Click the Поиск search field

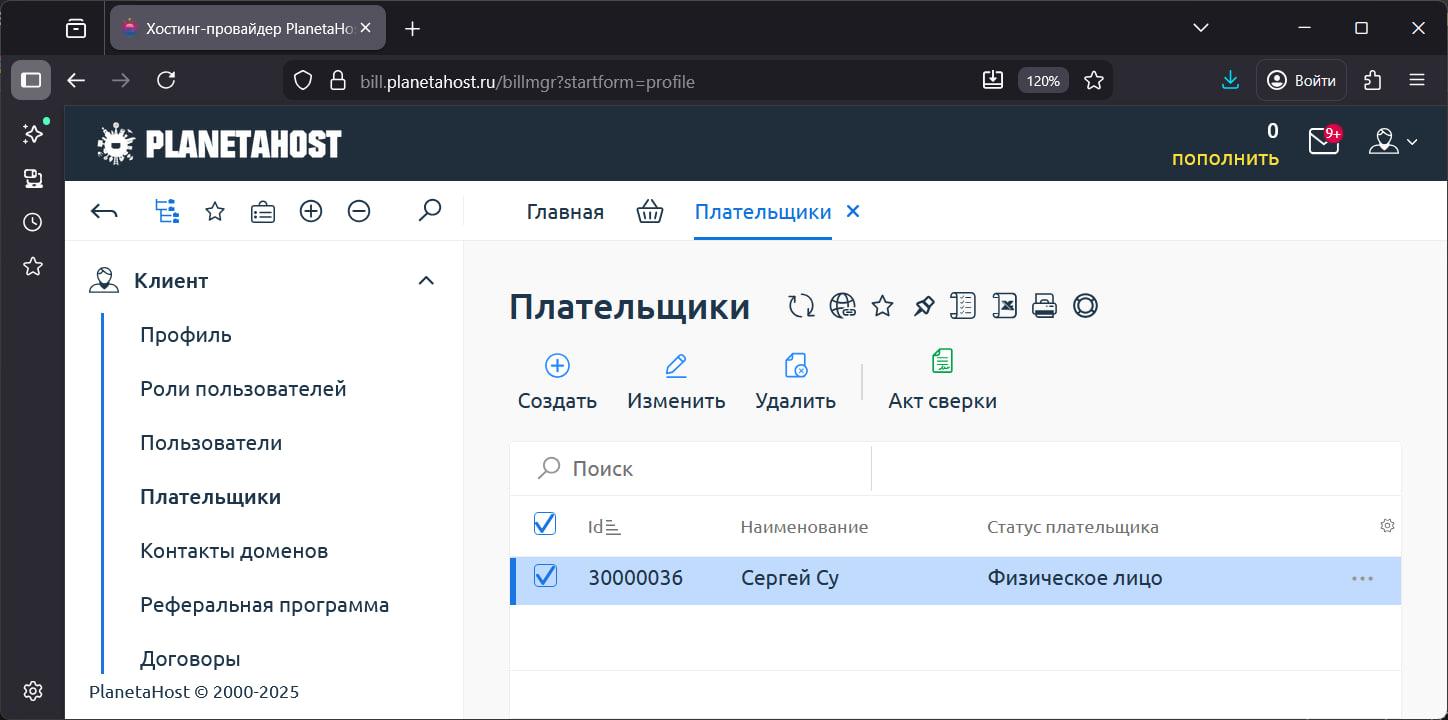pyautogui.click(x=700, y=468)
